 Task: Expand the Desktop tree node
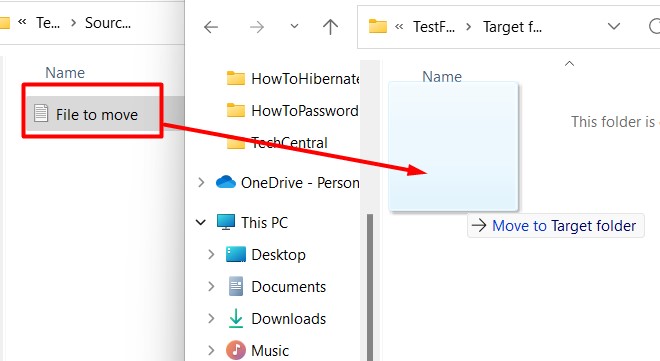click(211, 254)
